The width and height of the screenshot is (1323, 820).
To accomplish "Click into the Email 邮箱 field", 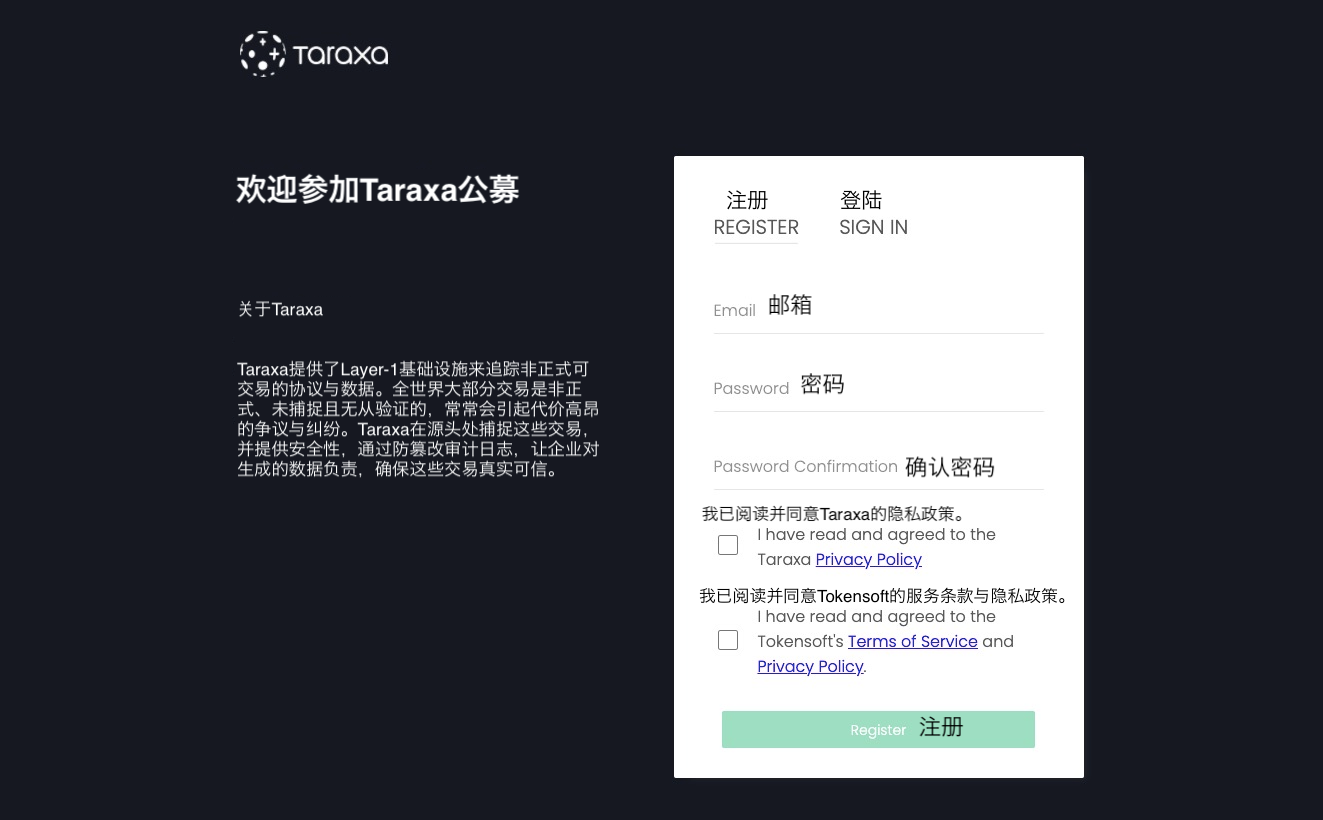I will pyautogui.click(x=878, y=311).
